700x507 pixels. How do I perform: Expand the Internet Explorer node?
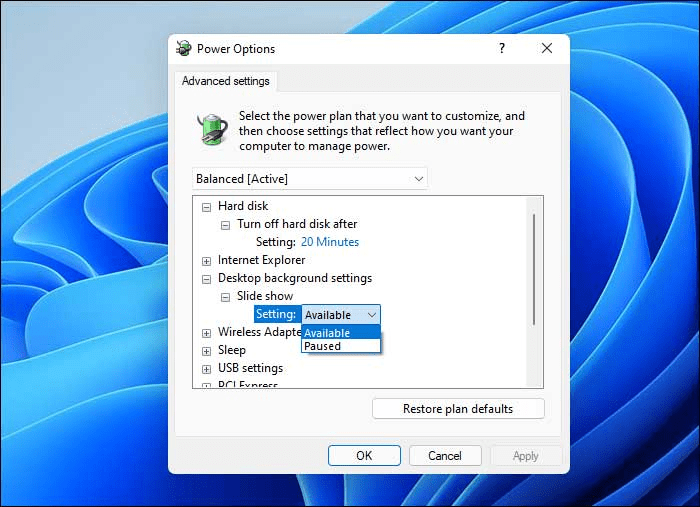[x=206, y=261]
